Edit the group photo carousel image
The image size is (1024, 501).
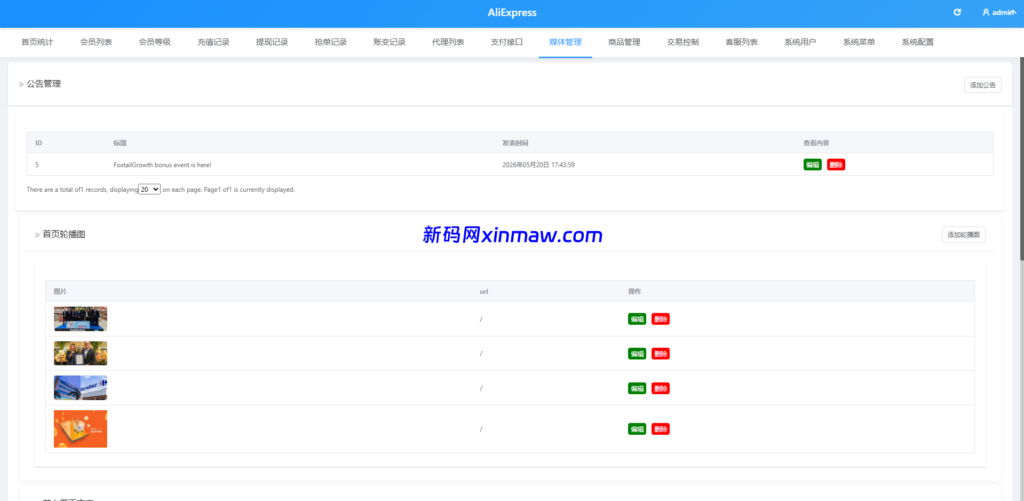pos(637,319)
